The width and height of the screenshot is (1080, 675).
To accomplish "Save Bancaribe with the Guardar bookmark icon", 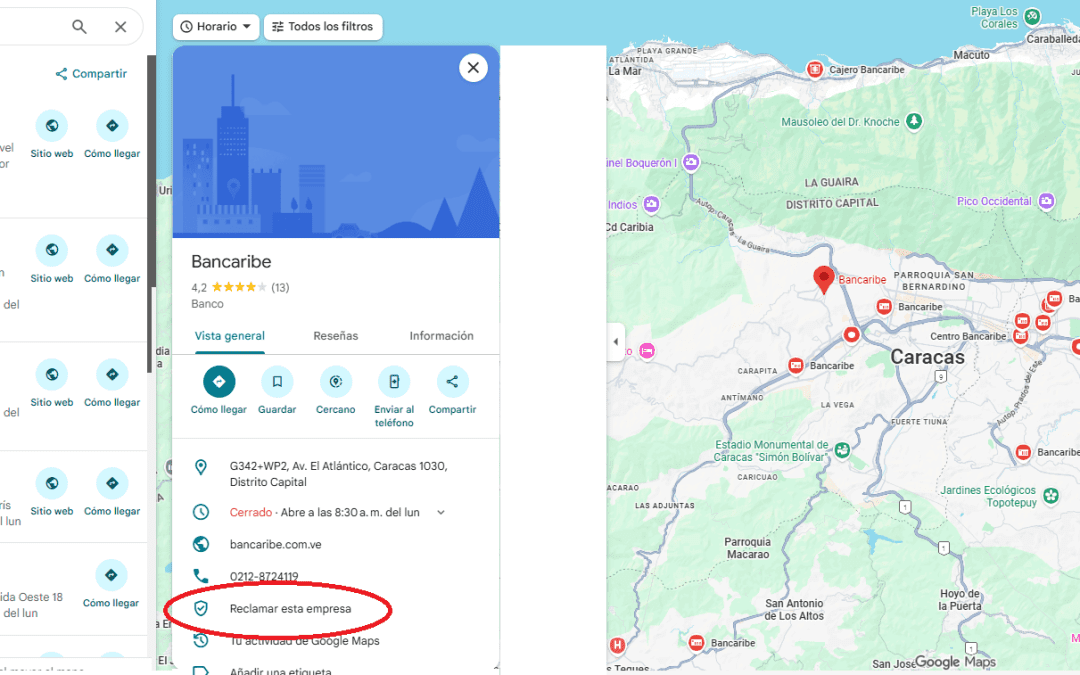I will click(277, 381).
